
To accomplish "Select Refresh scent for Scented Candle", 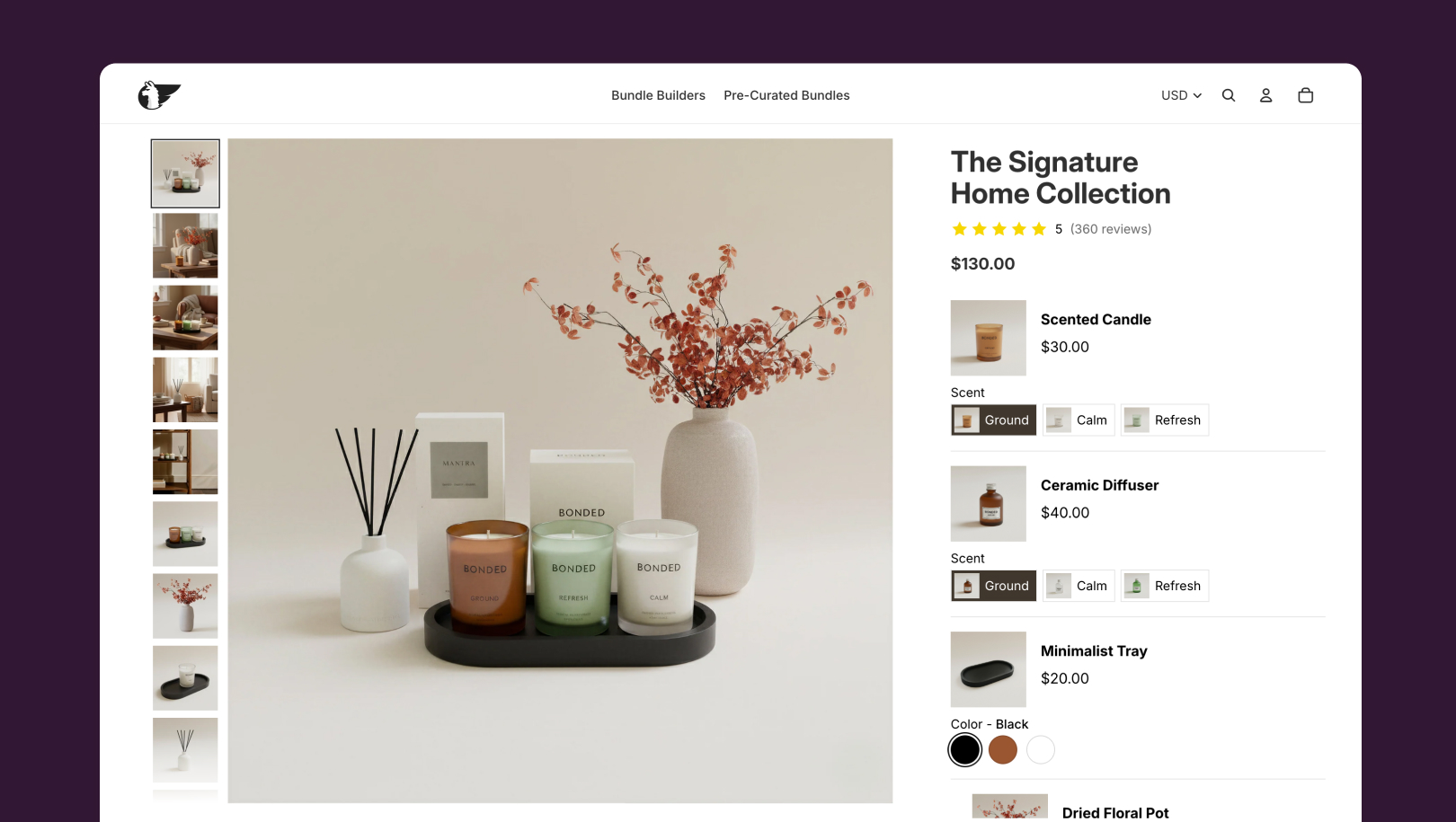I will point(1165,420).
